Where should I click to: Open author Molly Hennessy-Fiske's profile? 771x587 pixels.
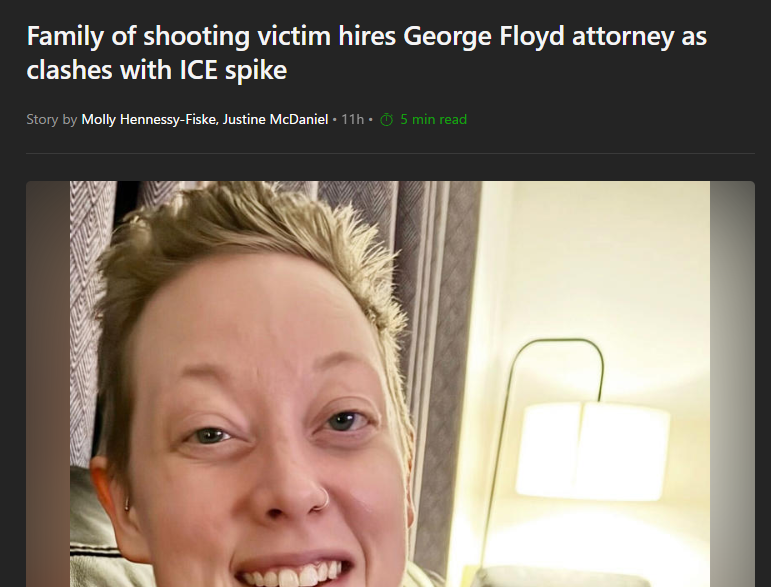[149, 119]
